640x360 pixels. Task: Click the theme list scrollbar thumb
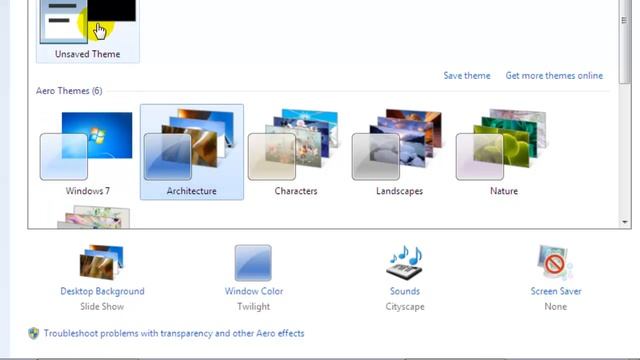pyautogui.click(x=624, y=41)
